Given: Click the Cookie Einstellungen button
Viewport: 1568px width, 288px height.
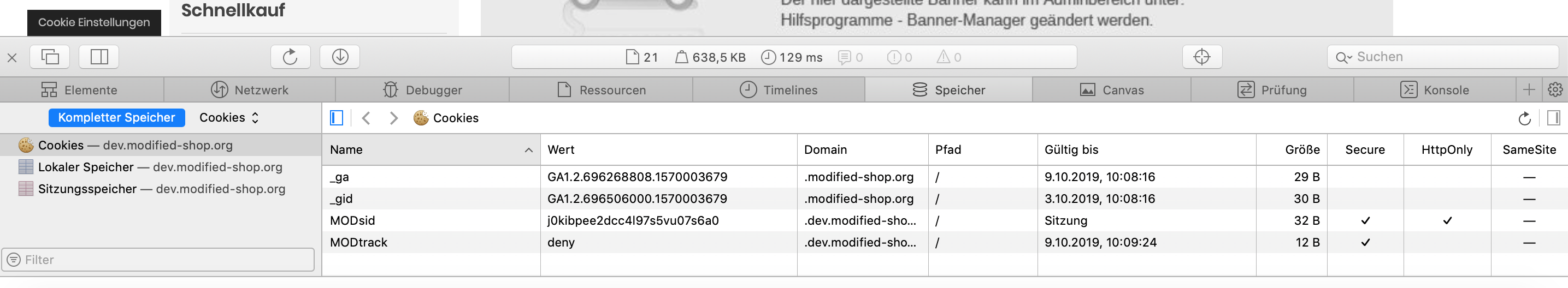Looking at the screenshot, I should [94, 22].
